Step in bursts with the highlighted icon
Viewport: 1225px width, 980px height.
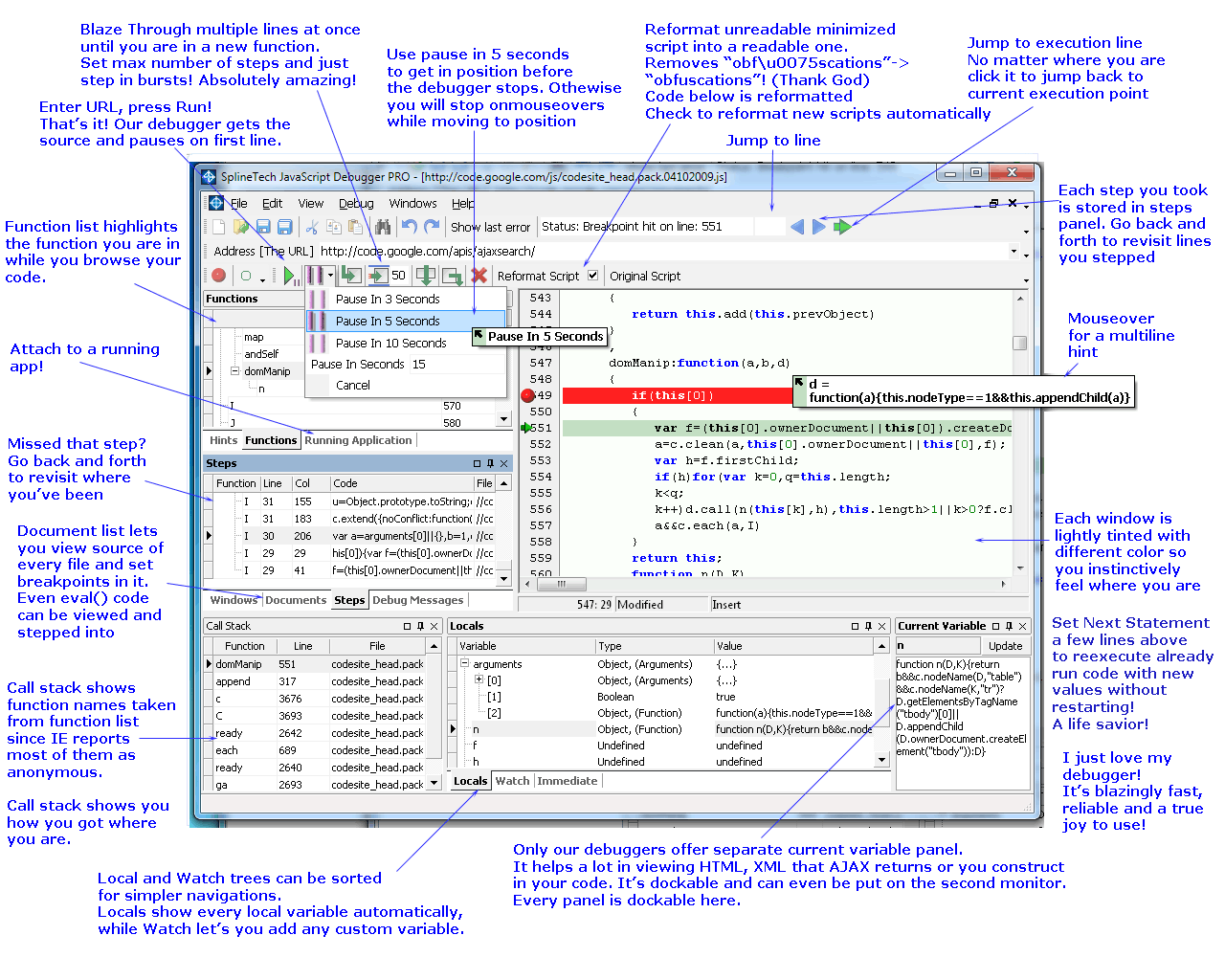(x=378, y=276)
